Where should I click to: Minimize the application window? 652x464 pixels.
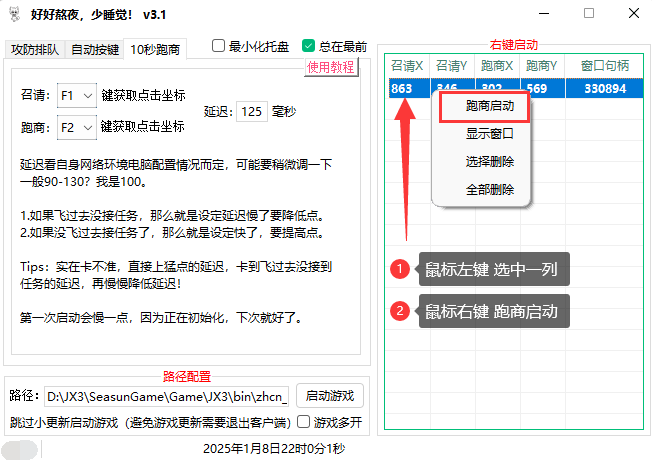(544, 14)
